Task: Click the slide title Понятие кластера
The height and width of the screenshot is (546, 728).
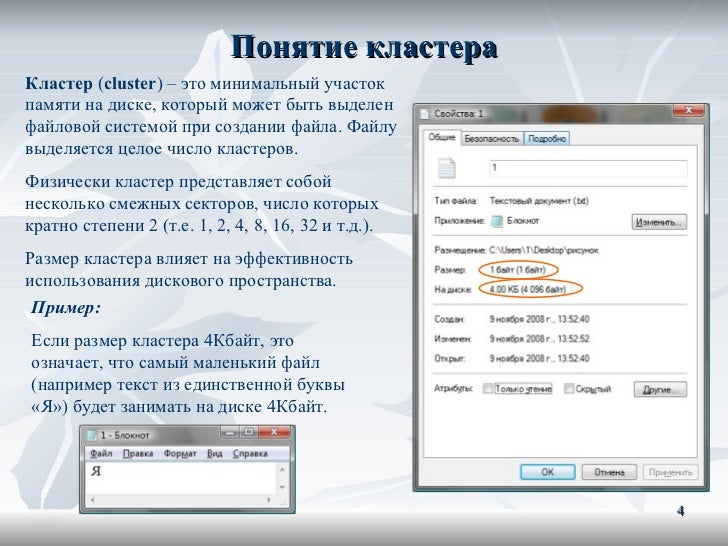Action: (364, 48)
